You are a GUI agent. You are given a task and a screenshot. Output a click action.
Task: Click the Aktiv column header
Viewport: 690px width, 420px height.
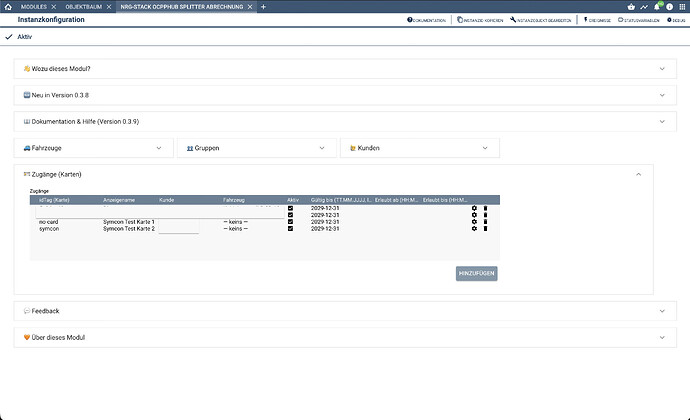(293, 200)
